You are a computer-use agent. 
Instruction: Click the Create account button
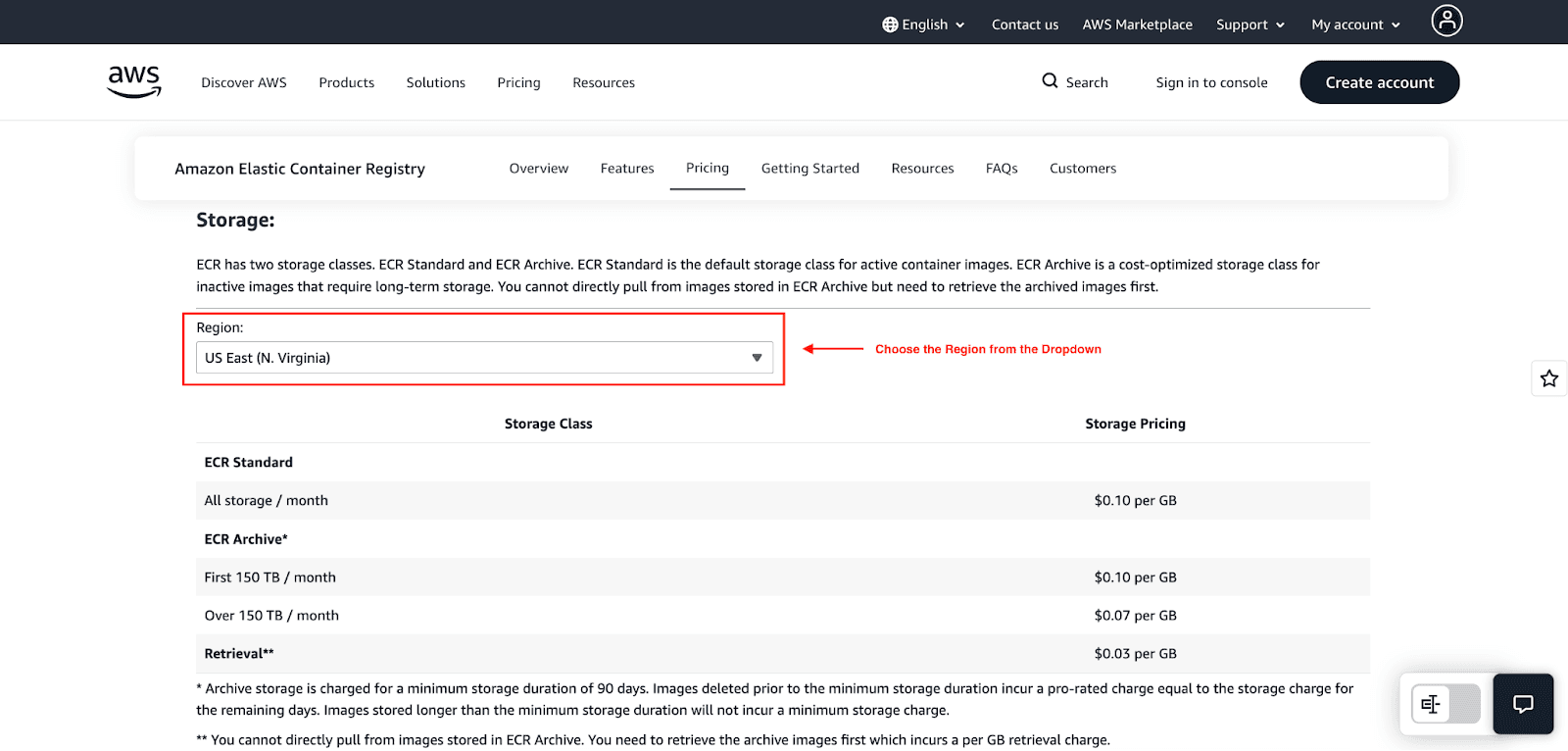click(1380, 82)
